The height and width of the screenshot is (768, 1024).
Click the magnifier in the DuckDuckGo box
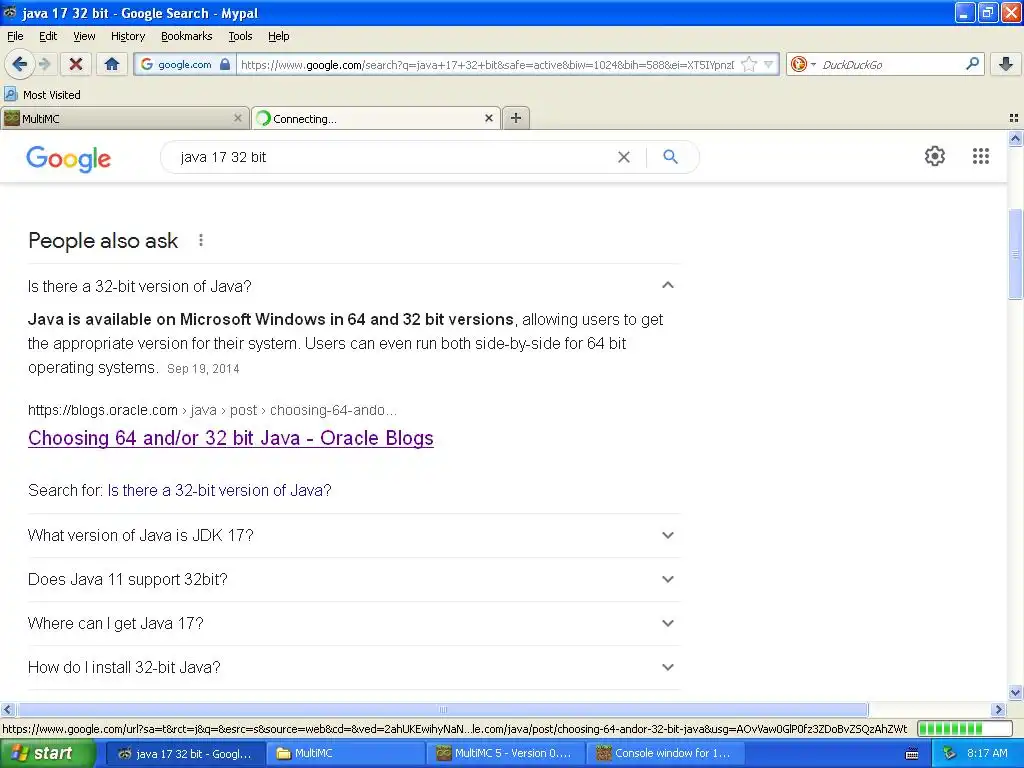tap(972, 64)
